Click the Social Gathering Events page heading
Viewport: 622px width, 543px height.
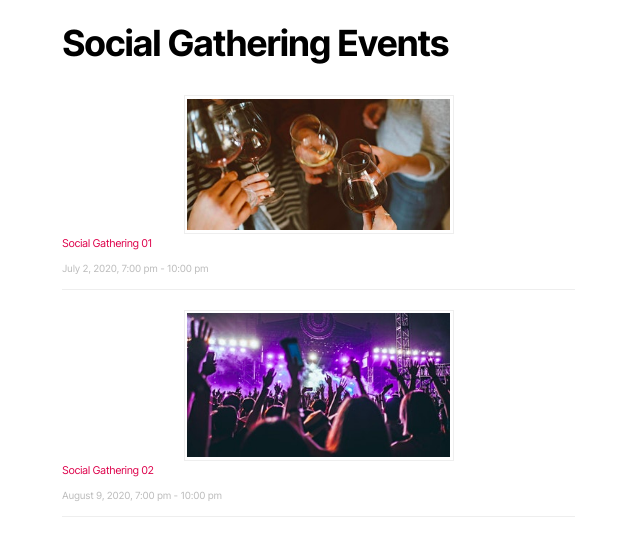(x=255, y=44)
